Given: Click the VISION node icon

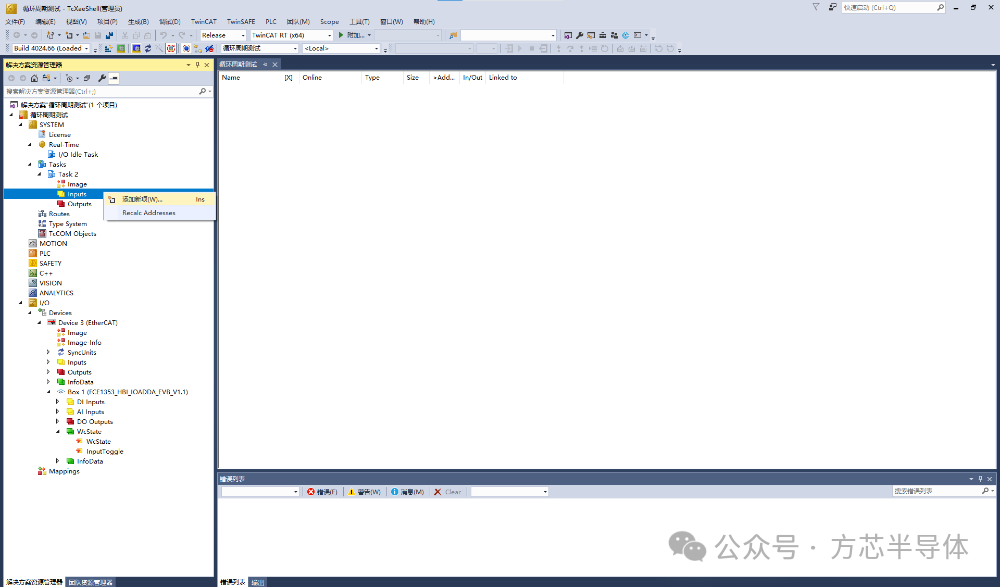Looking at the screenshot, I should point(33,283).
